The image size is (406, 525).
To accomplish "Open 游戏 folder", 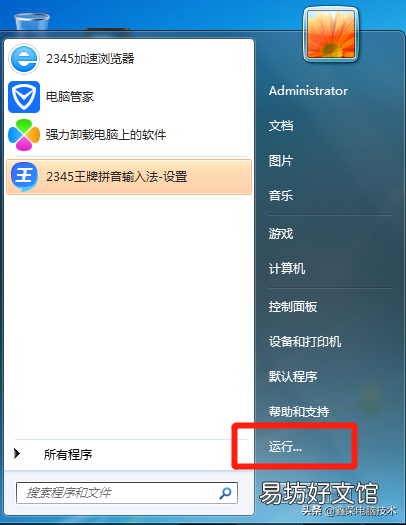I will pos(281,233).
